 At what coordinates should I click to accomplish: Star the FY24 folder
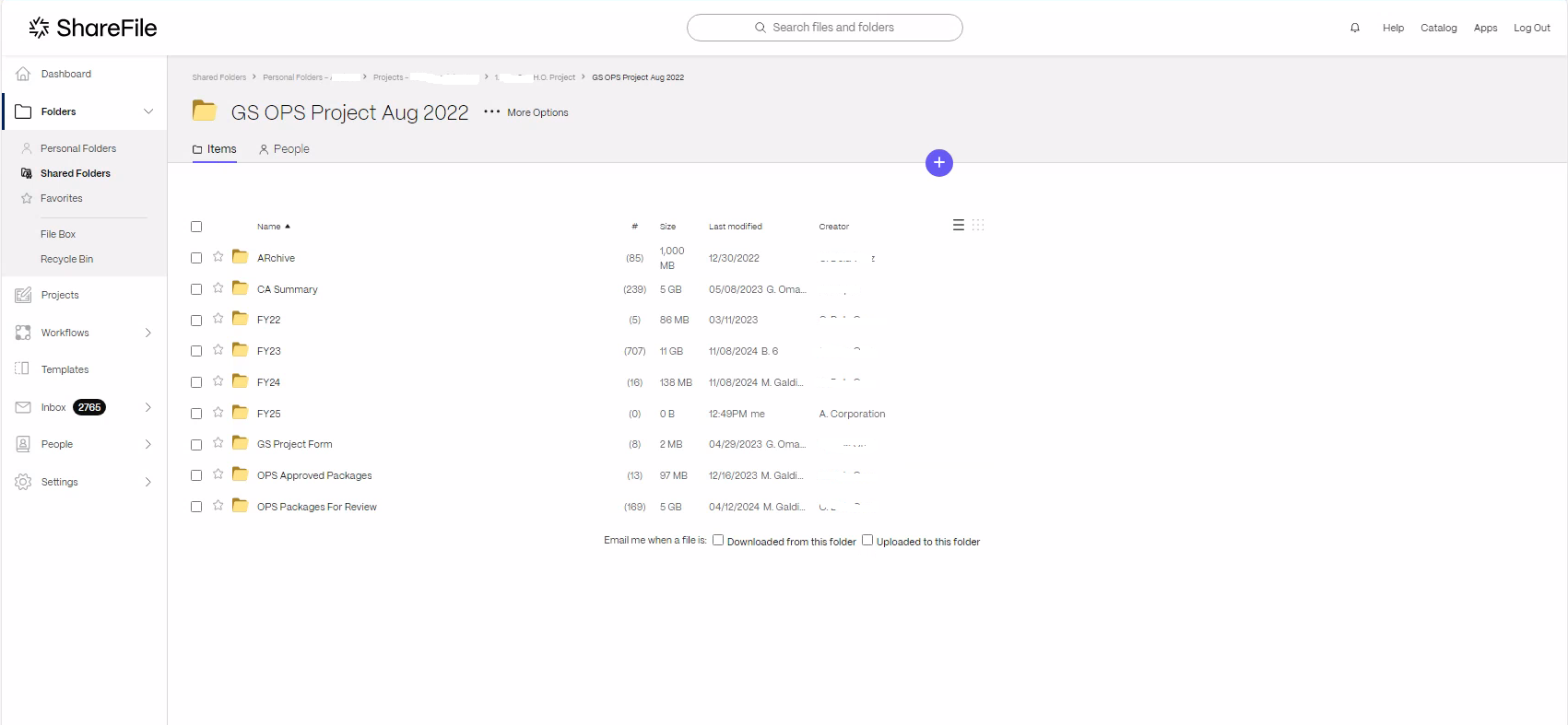[x=218, y=381]
